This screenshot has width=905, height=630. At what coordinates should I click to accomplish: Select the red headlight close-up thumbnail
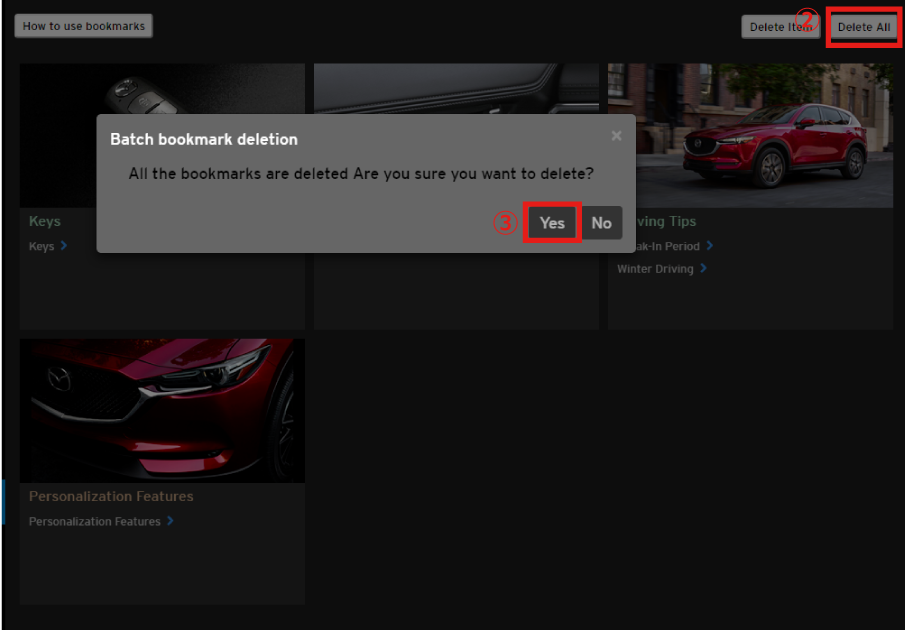162,410
